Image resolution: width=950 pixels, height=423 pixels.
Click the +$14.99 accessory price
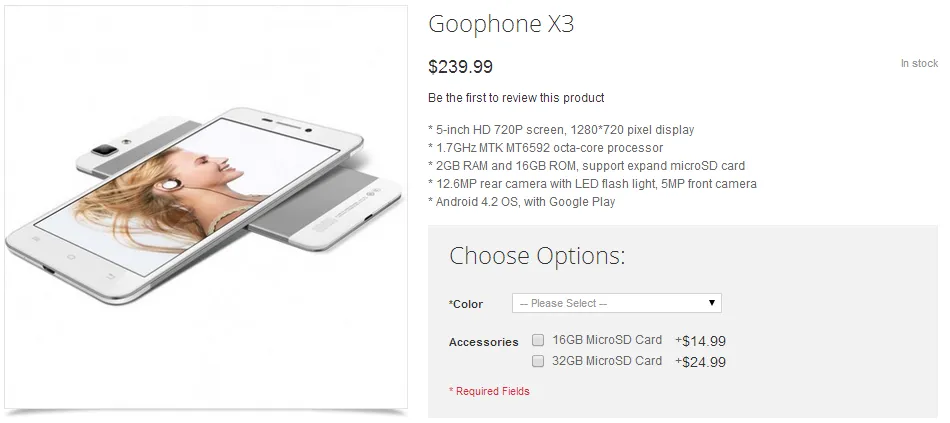point(700,341)
